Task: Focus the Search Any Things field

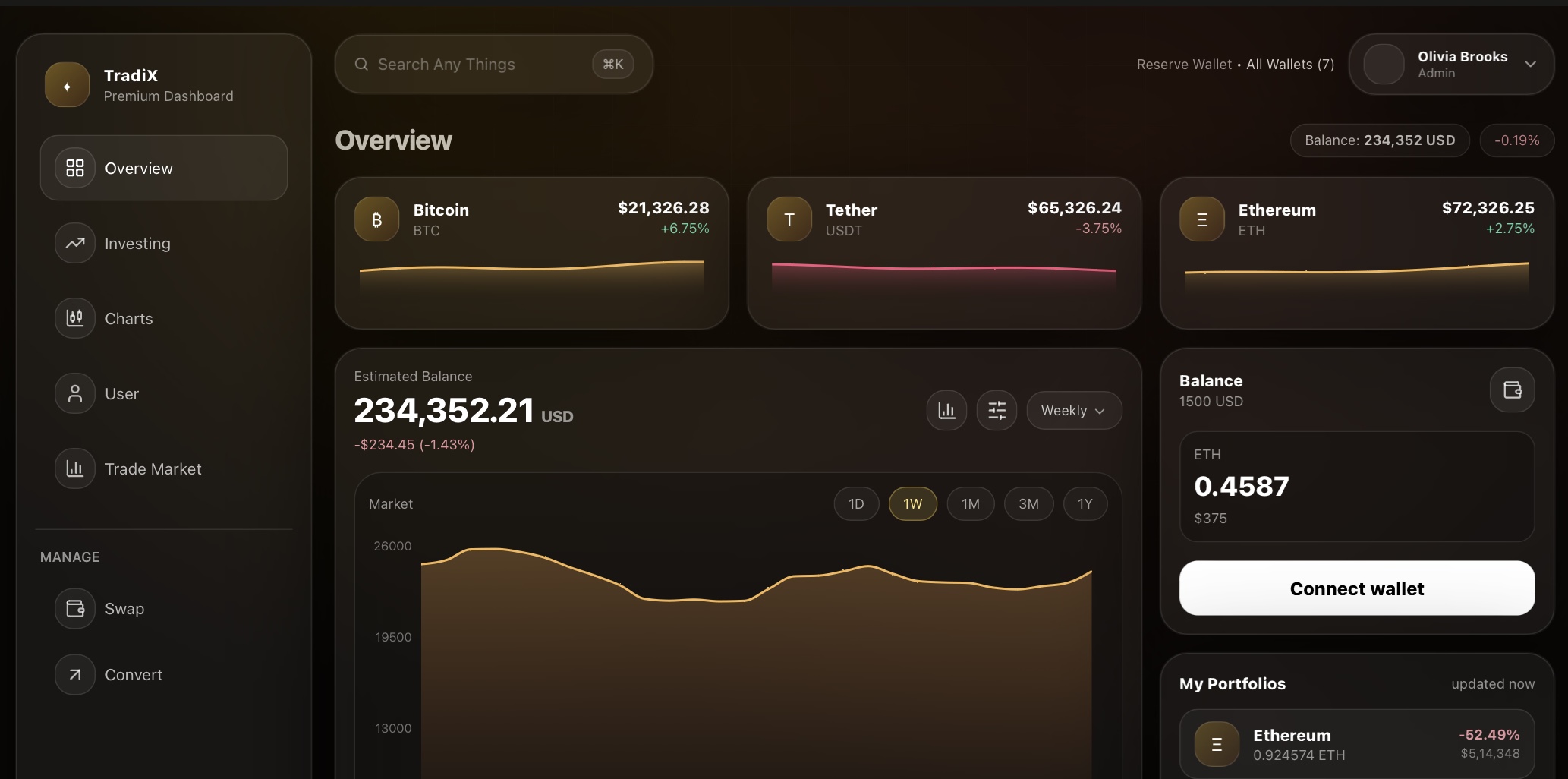Action: coord(478,65)
